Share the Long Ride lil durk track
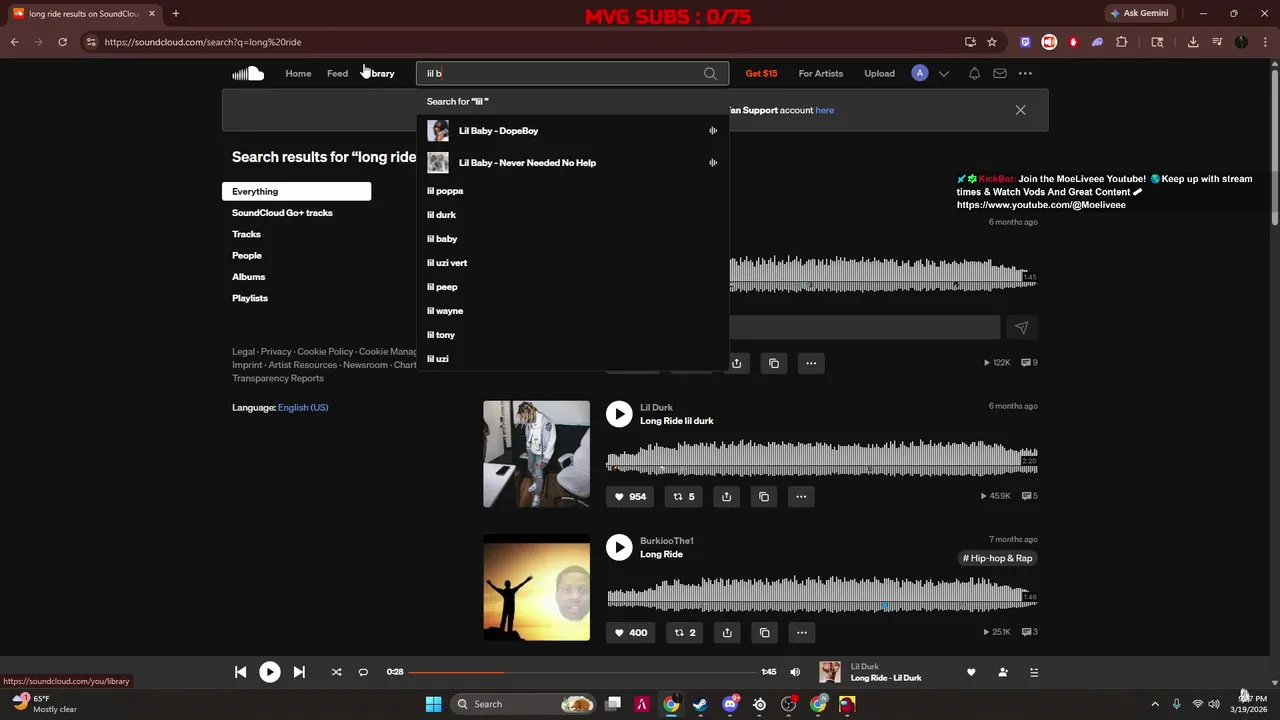 click(x=727, y=496)
